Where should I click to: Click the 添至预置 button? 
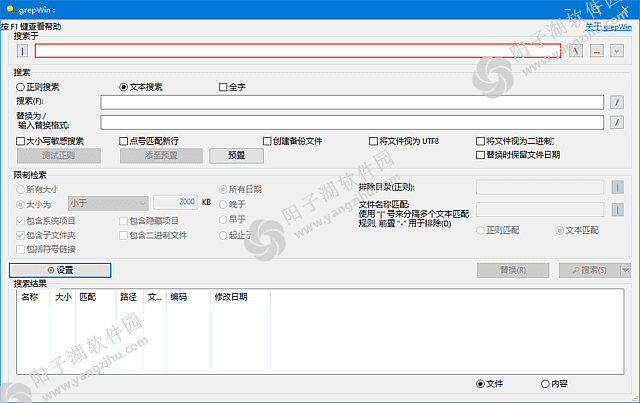pyautogui.click(x=161, y=156)
